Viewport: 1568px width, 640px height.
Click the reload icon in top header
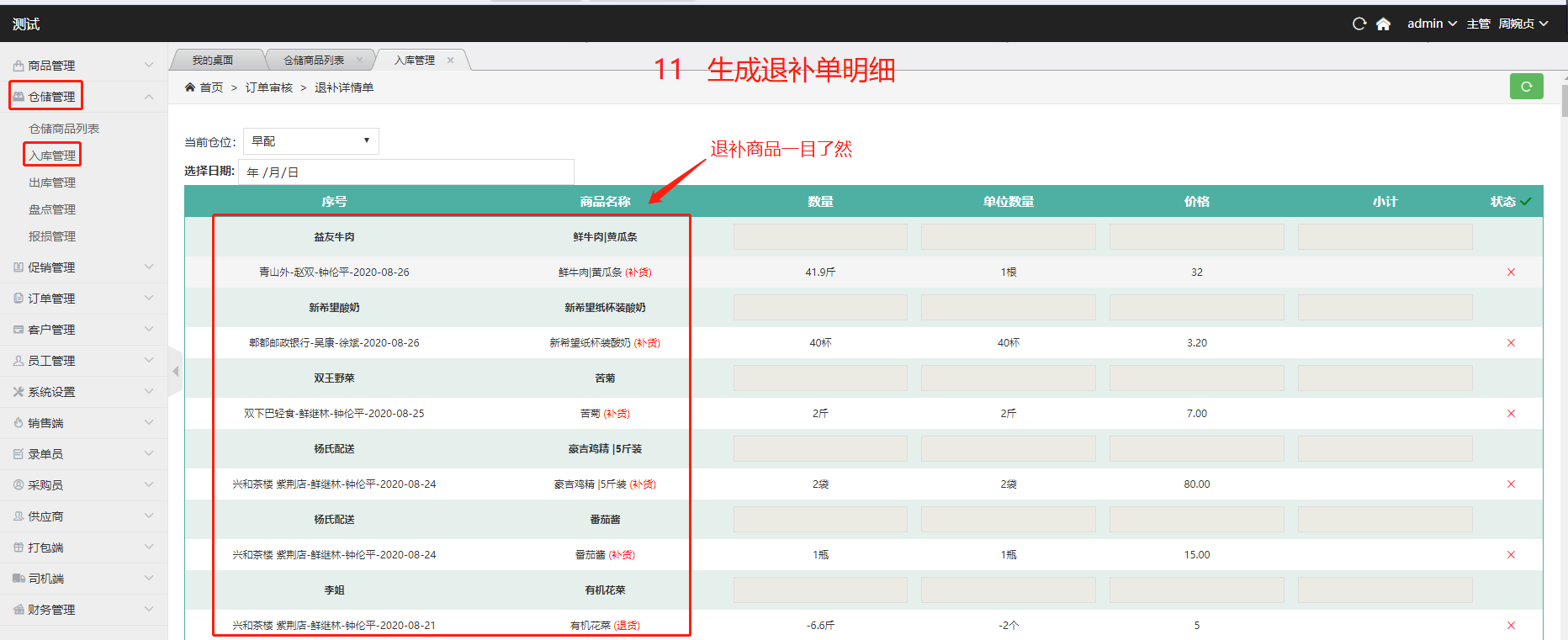[1359, 24]
